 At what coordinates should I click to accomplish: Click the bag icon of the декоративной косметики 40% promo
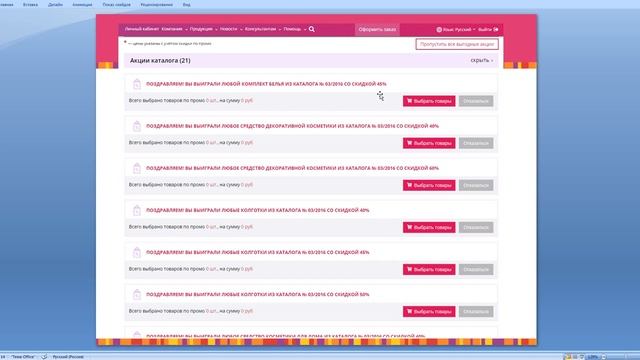137,126
